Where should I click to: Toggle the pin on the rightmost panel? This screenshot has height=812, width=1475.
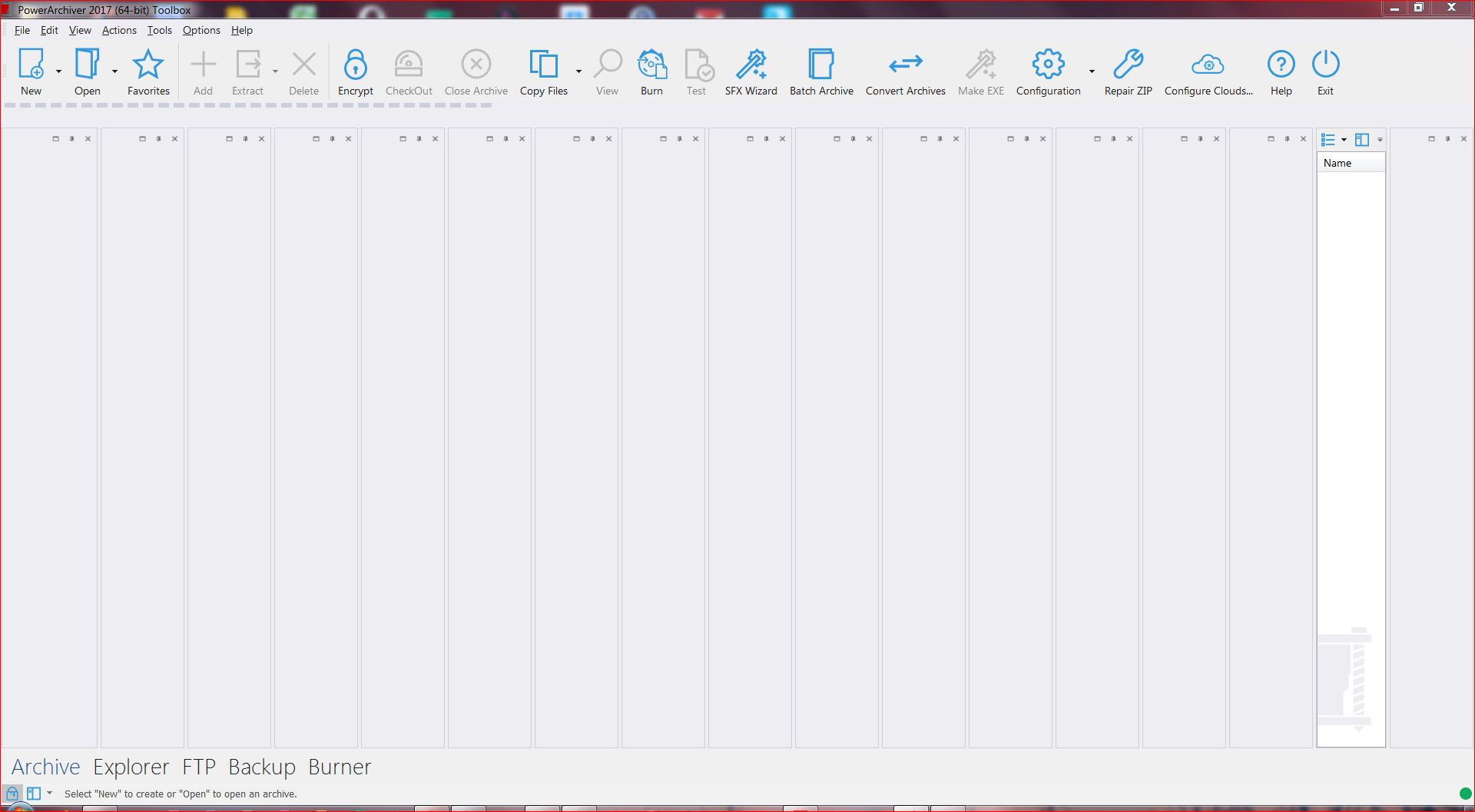coord(1447,139)
